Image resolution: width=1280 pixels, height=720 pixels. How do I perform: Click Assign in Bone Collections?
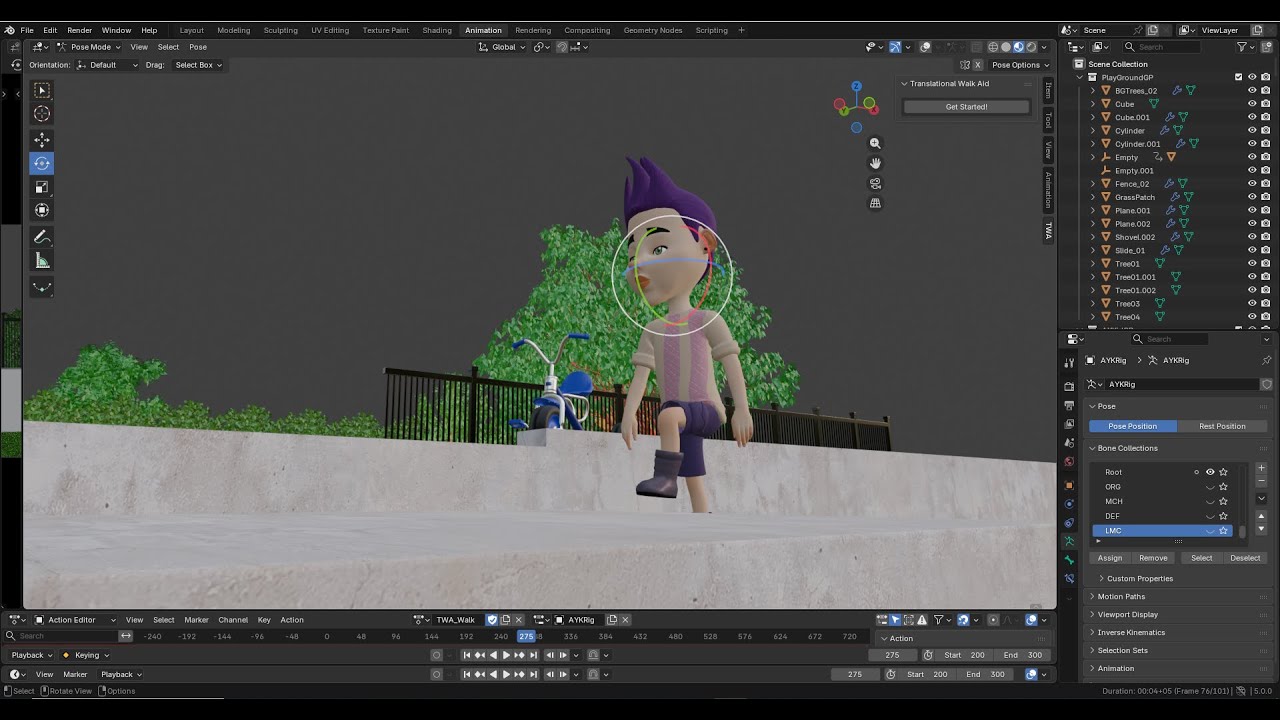coord(1110,558)
